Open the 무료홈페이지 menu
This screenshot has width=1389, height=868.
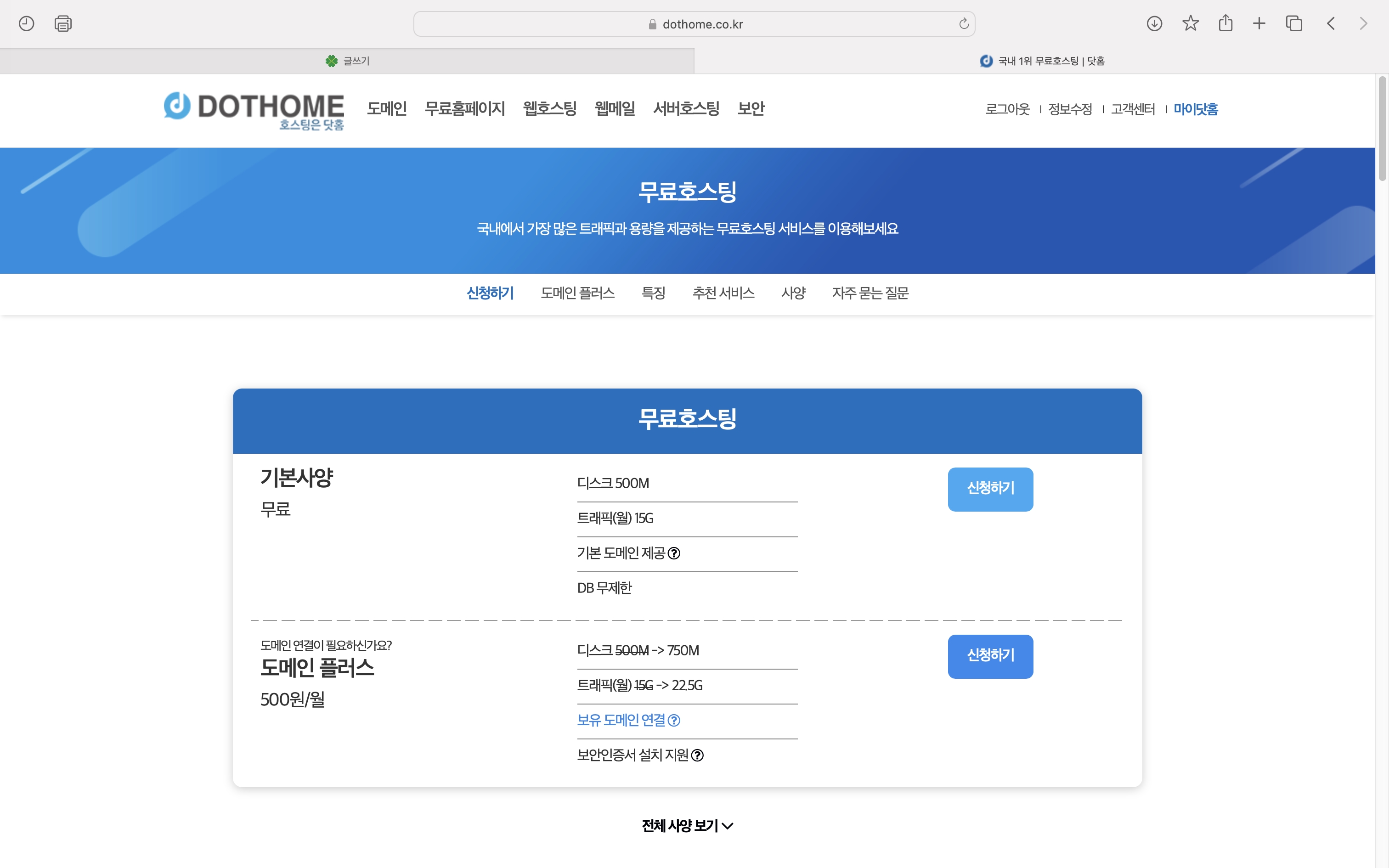[464, 108]
